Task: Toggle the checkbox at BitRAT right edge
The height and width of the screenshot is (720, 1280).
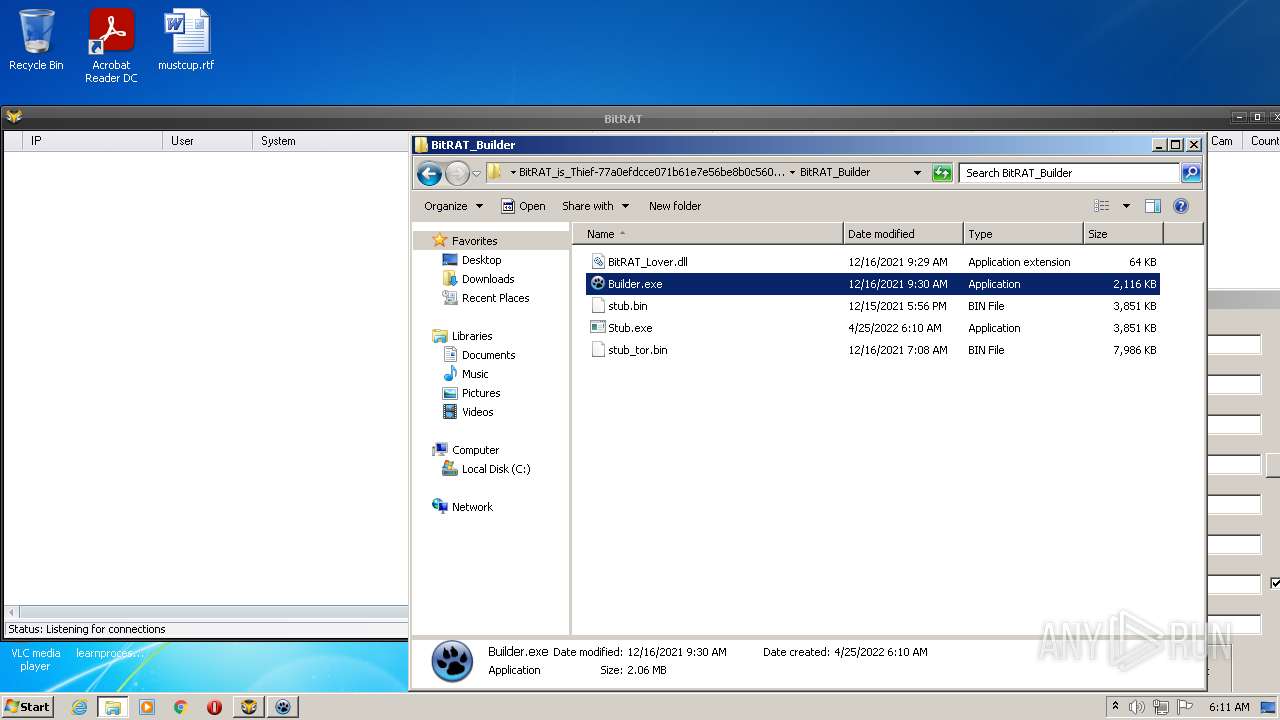Action: point(1275,583)
